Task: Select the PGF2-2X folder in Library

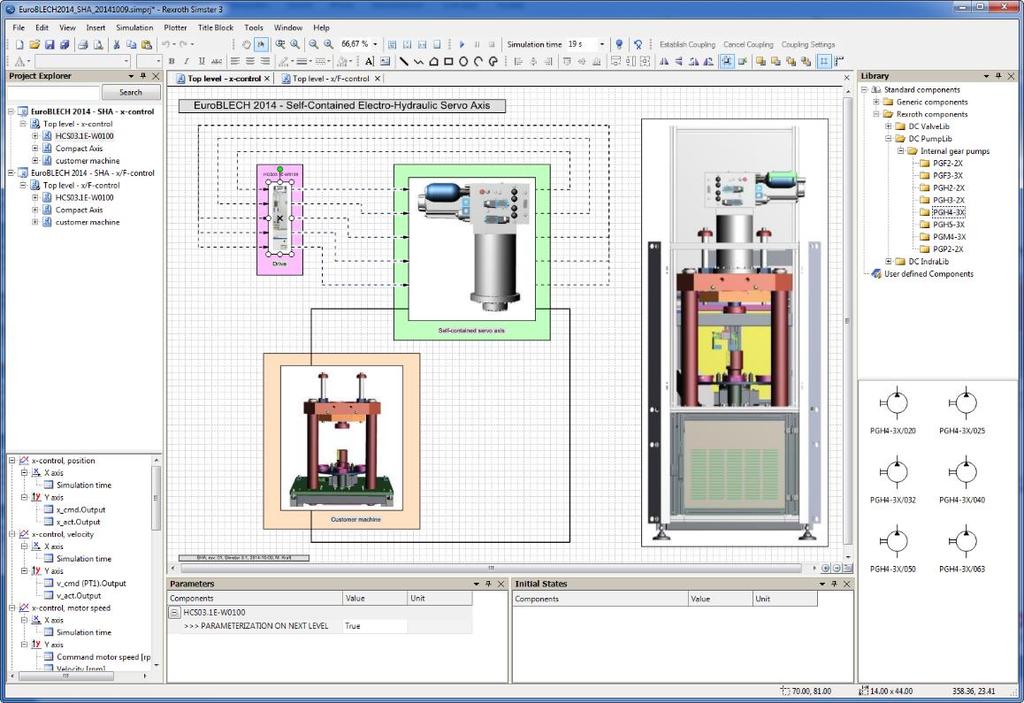Action: click(x=948, y=163)
